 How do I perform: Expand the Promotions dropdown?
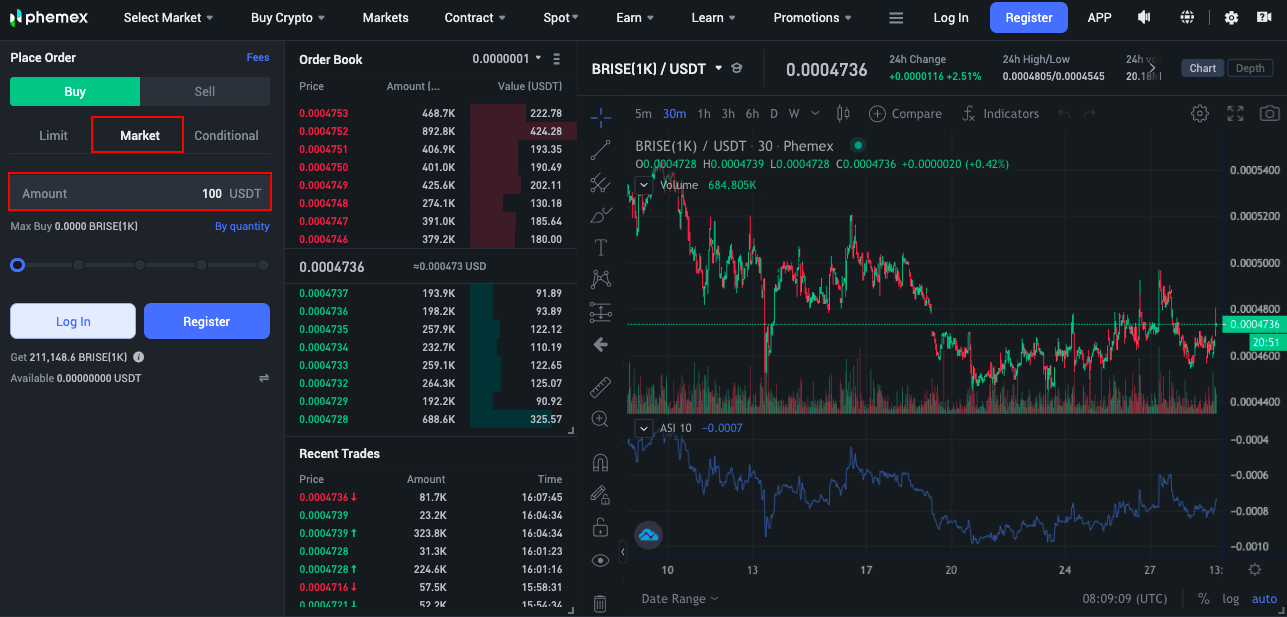813,18
